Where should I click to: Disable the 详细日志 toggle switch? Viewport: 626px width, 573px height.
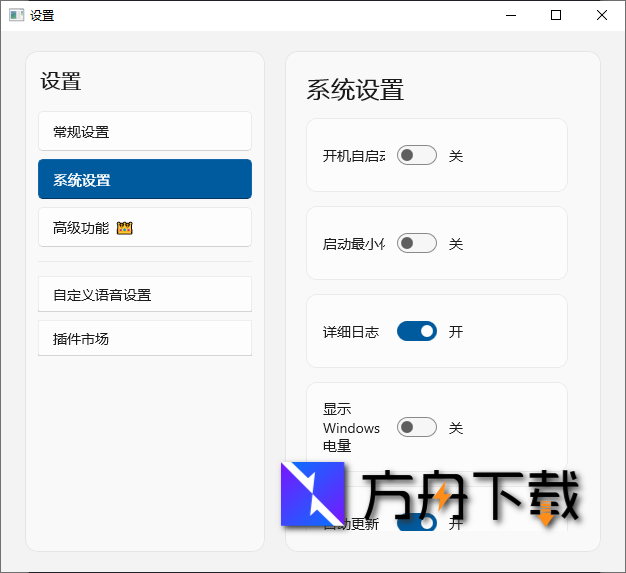[416, 331]
